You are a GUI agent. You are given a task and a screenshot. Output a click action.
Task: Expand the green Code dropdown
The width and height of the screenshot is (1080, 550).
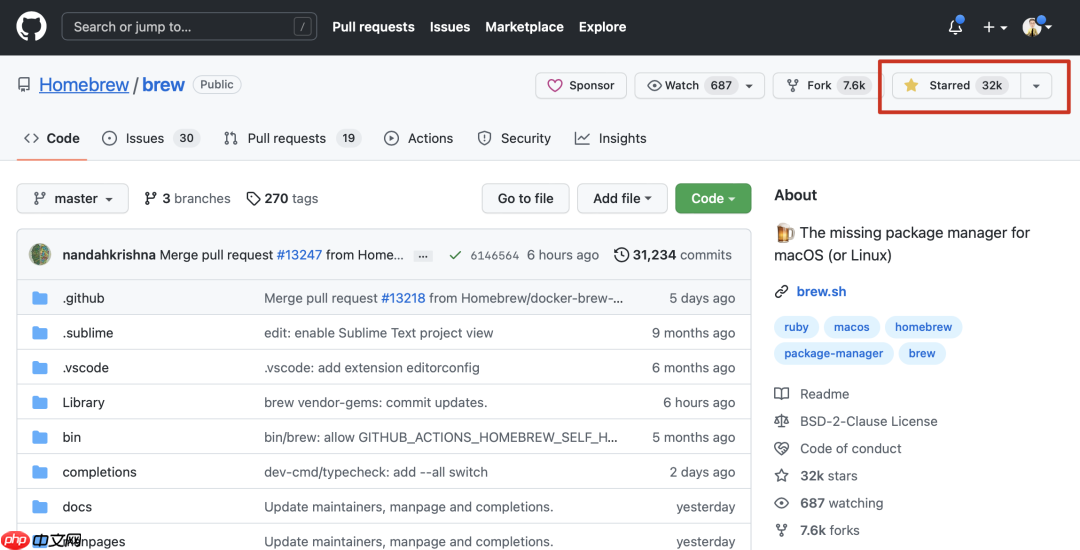point(712,199)
